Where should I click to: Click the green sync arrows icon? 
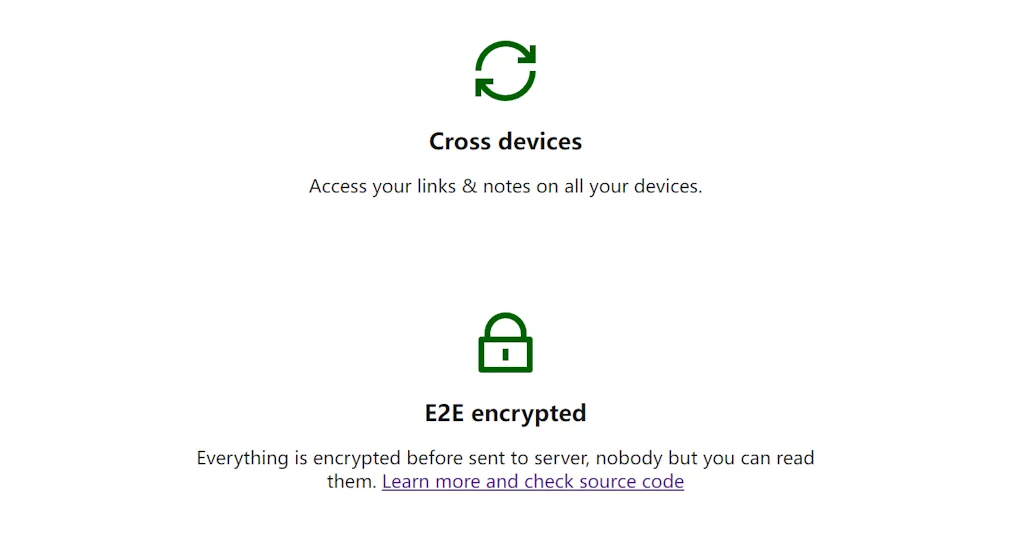(505, 71)
